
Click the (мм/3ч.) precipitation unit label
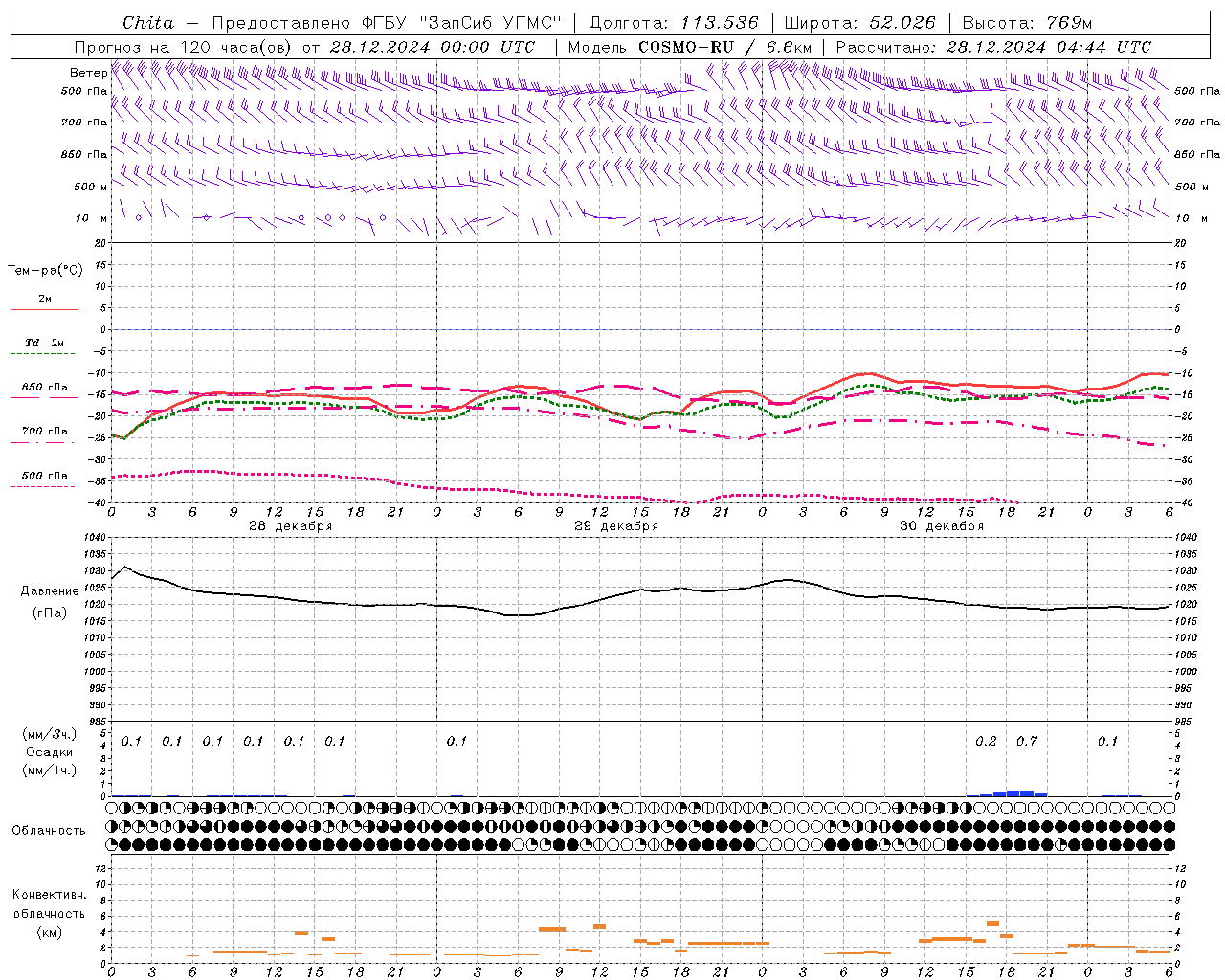click(x=49, y=734)
